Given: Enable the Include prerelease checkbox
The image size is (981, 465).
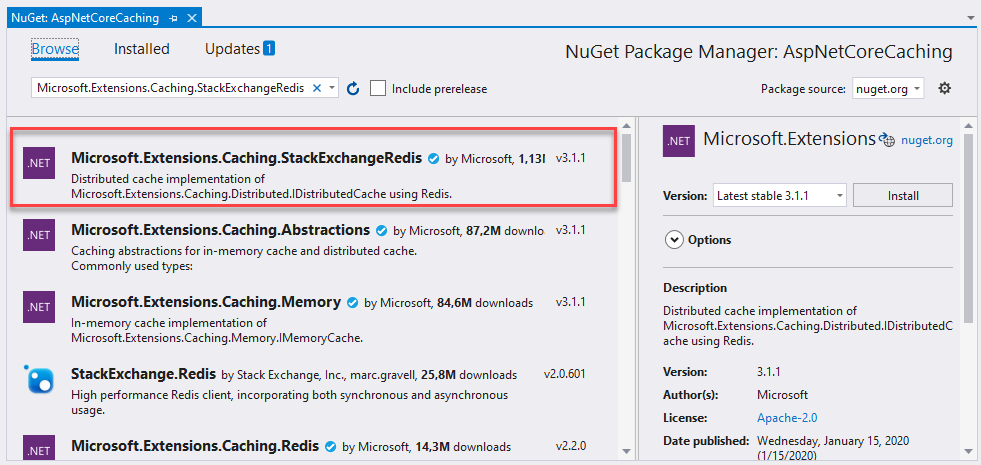Looking at the screenshot, I should [378, 89].
